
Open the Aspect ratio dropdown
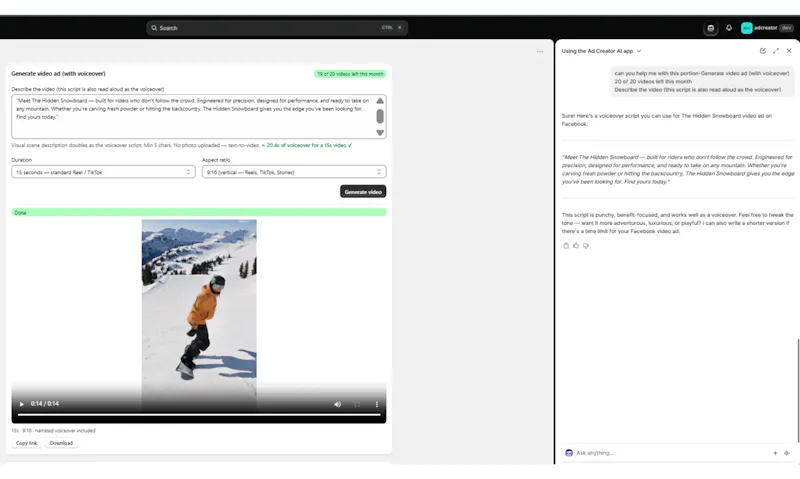pyautogui.click(x=294, y=172)
